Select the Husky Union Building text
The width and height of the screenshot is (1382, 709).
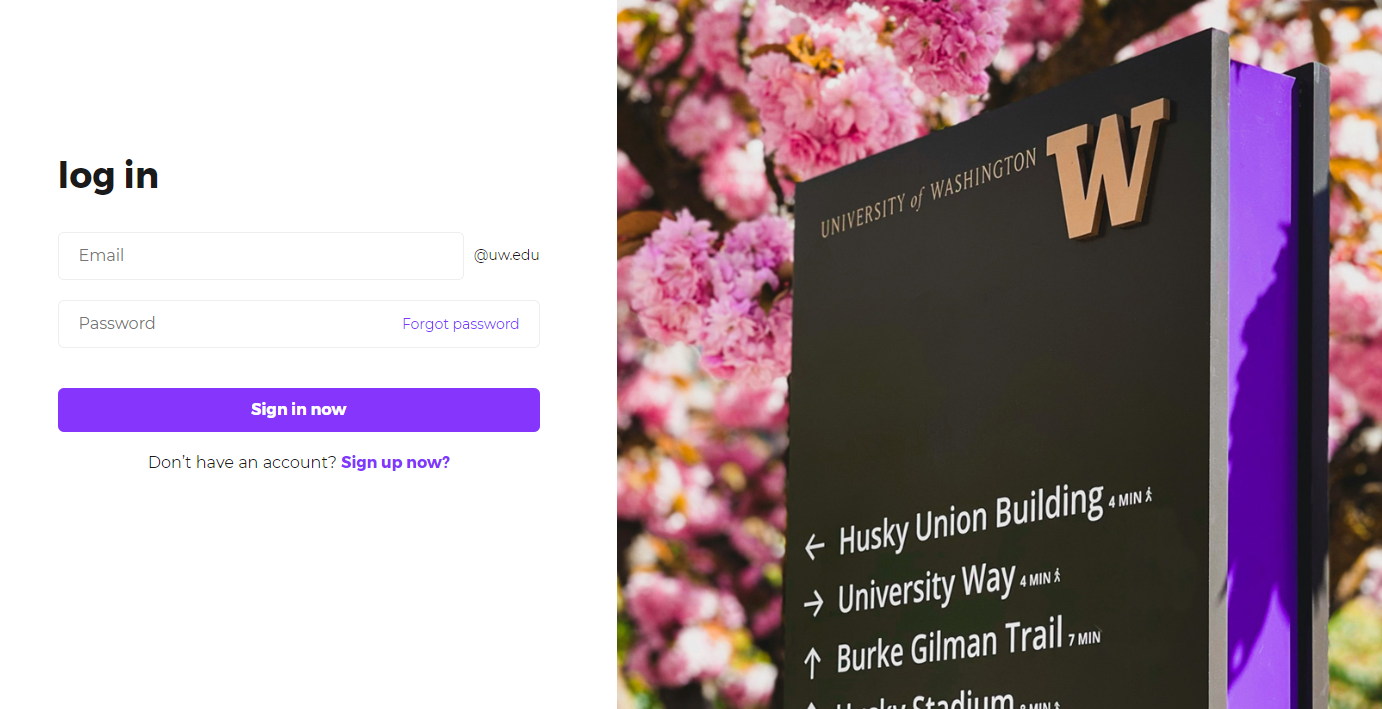tap(970, 520)
